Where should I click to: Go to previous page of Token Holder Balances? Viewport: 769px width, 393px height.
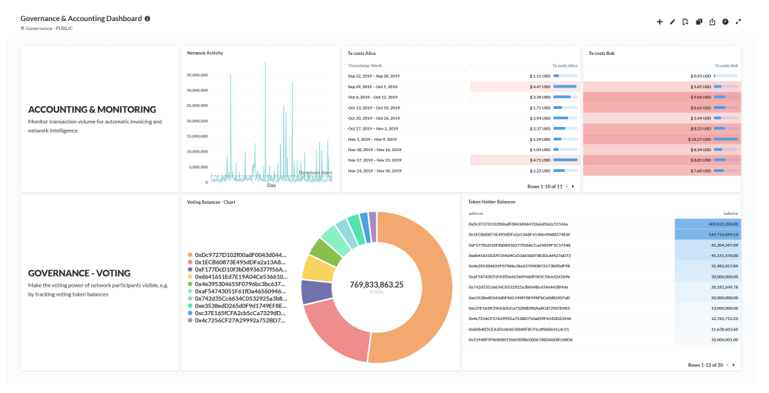pos(727,365)
